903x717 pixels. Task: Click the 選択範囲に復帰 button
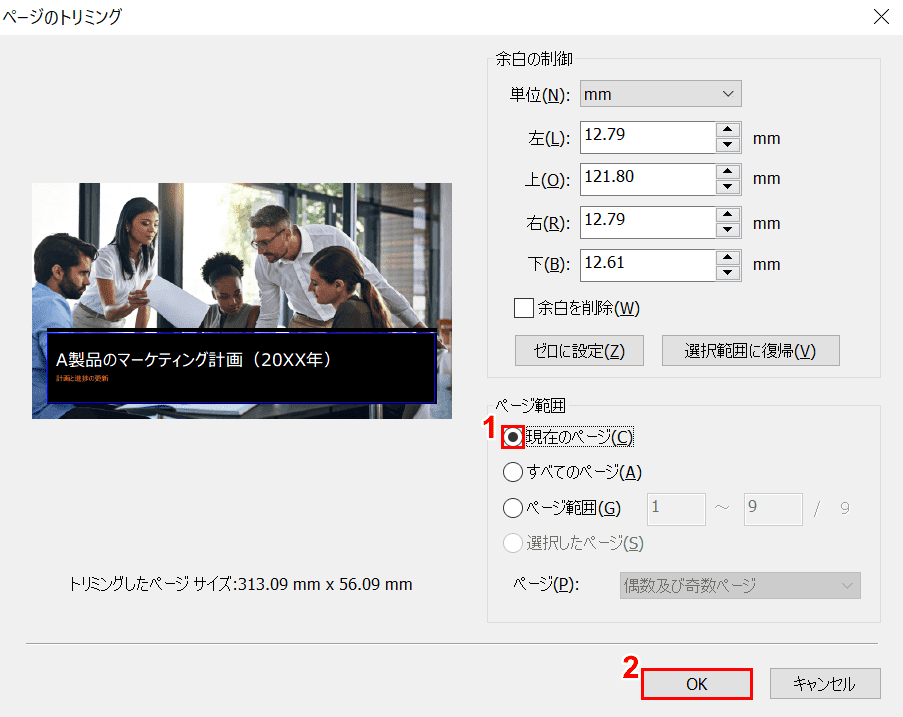click(750, 351)
